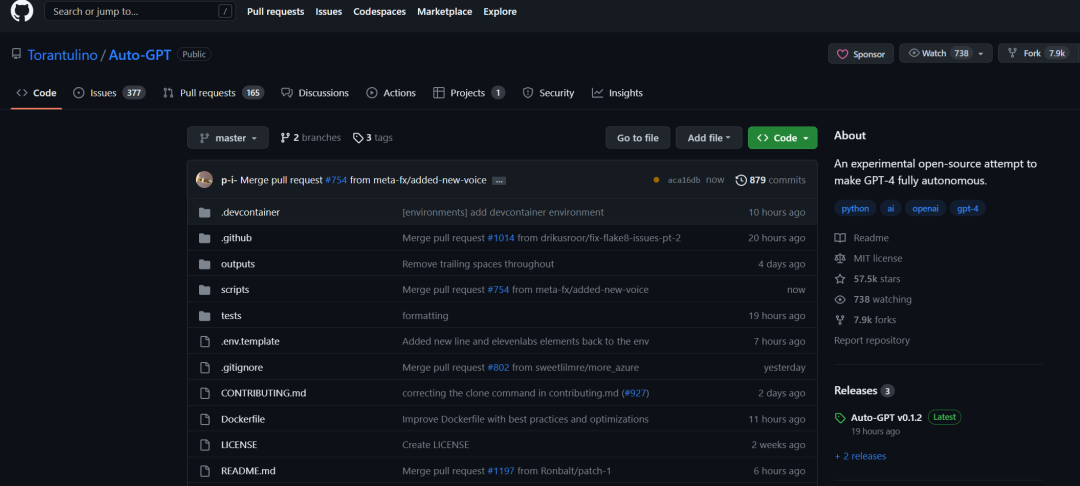The width and height of the screenshot is (1080, 486).
Task: Click the Dockerfile file icon
Action: pyautogui.click(x=205, y=419)
